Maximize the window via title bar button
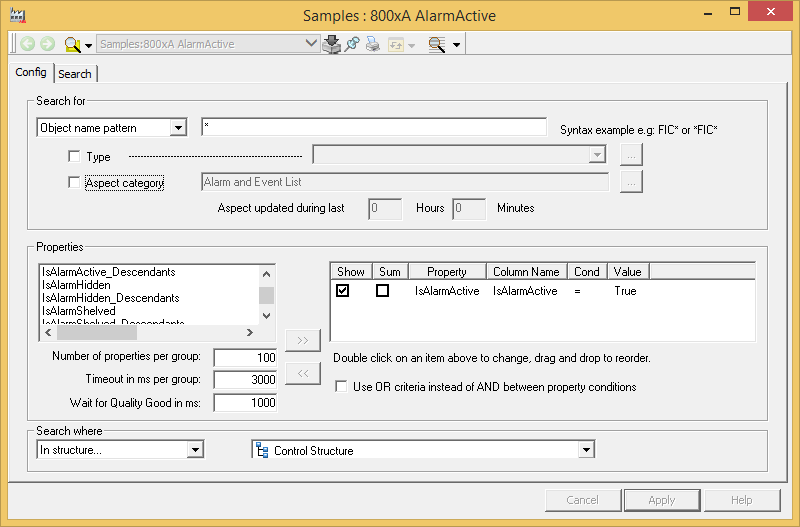Image resolution: width=800 pixels, height=527 pixels. tap(735, 11)
